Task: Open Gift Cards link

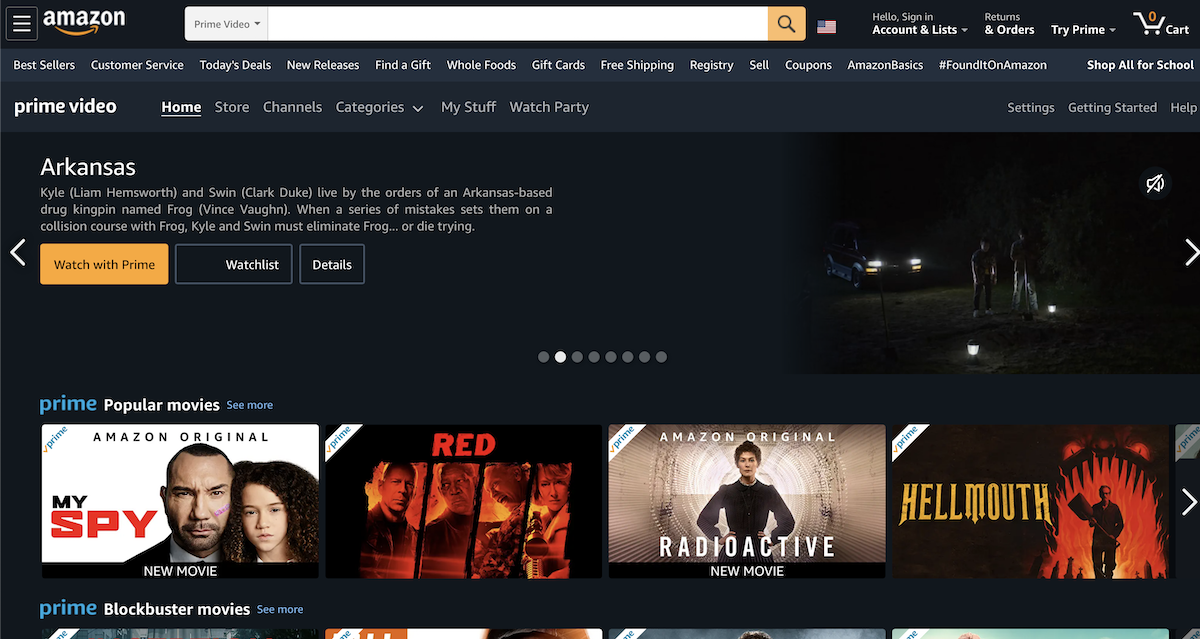Action: (x=558, y=65)
